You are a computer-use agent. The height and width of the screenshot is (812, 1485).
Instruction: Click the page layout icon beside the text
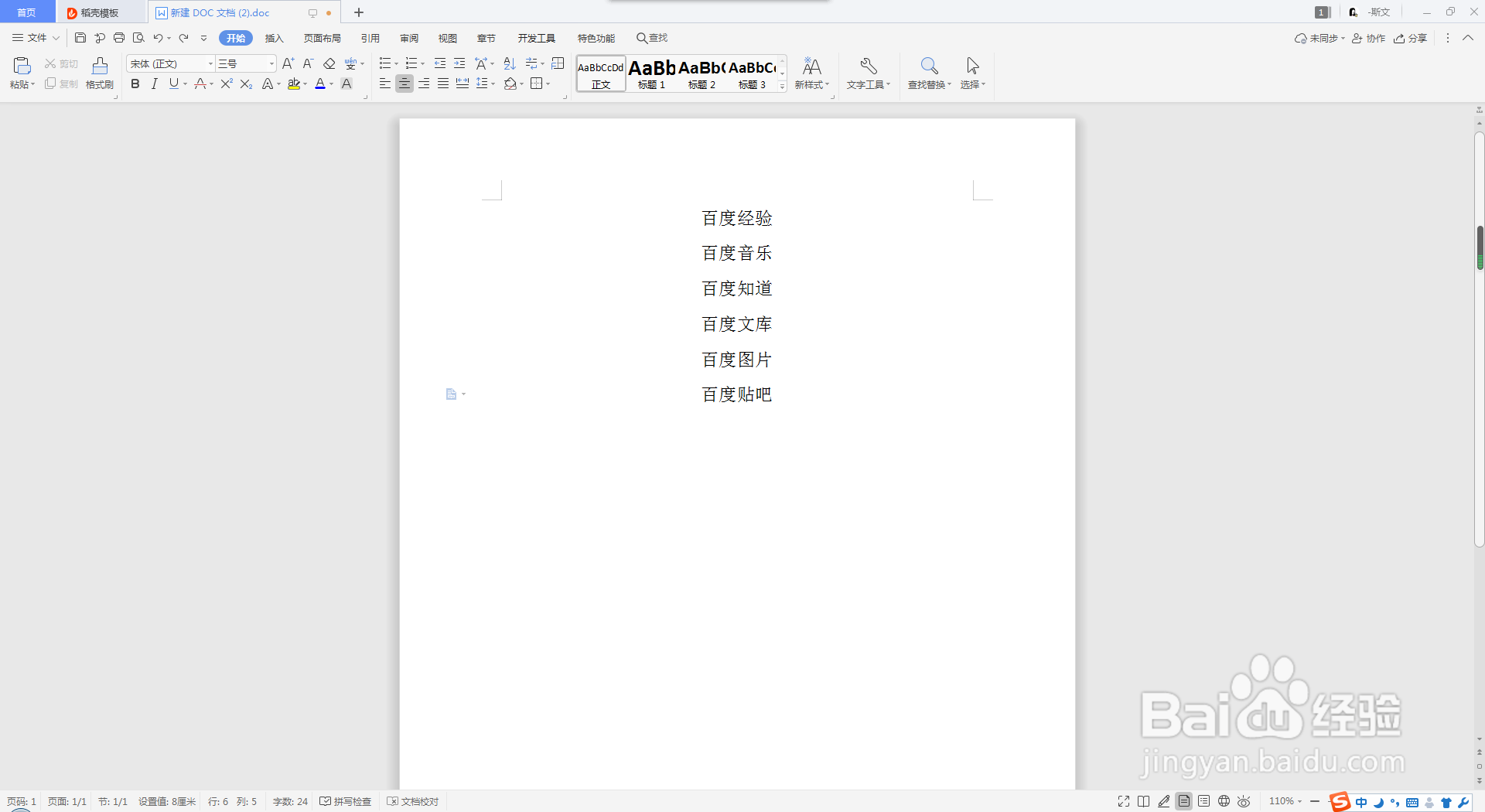[x=452, y=394]
